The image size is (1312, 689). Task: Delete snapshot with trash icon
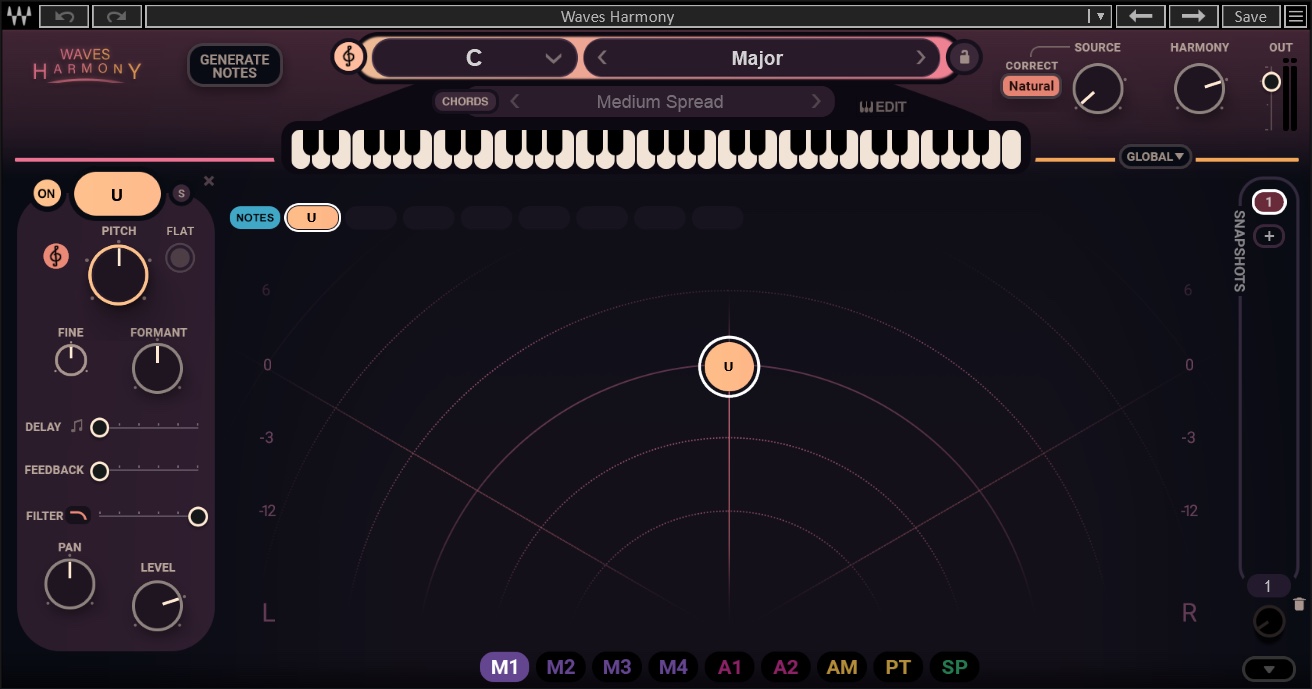click(x=1299, y=604)
